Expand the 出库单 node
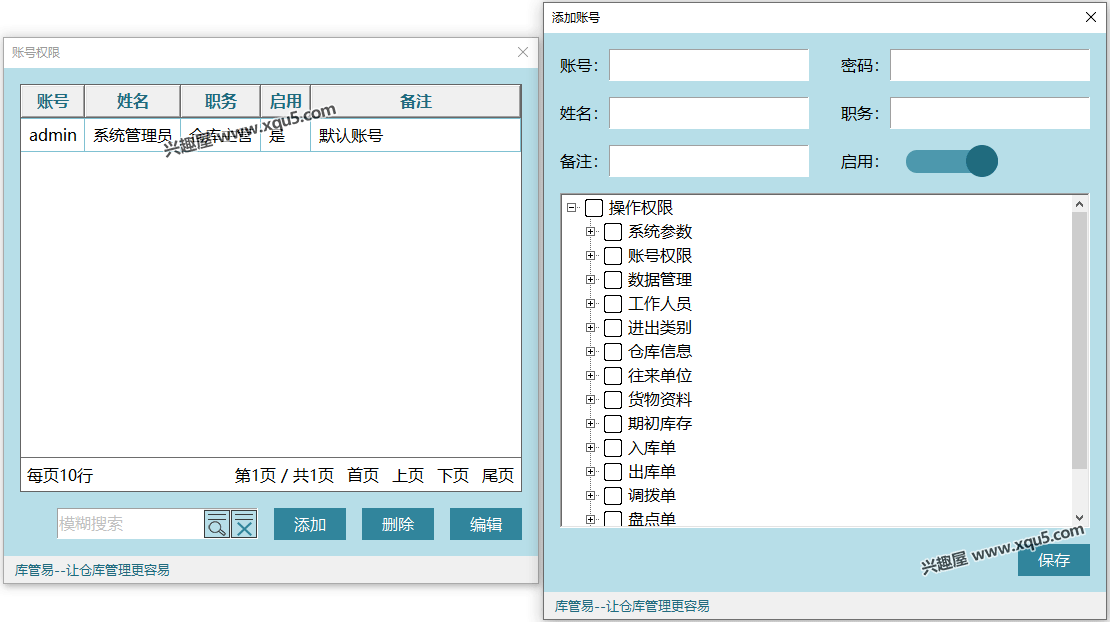Screen dimensions: 1110x622 pyautogui.click(x=590, y=472)
